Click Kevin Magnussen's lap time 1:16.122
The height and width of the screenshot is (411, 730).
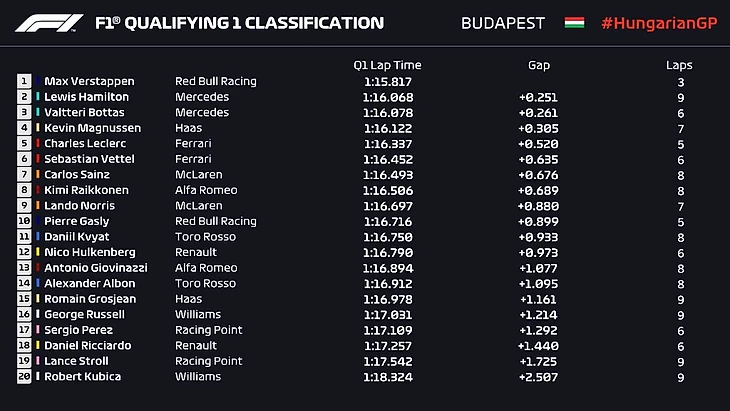click(387, 128)
